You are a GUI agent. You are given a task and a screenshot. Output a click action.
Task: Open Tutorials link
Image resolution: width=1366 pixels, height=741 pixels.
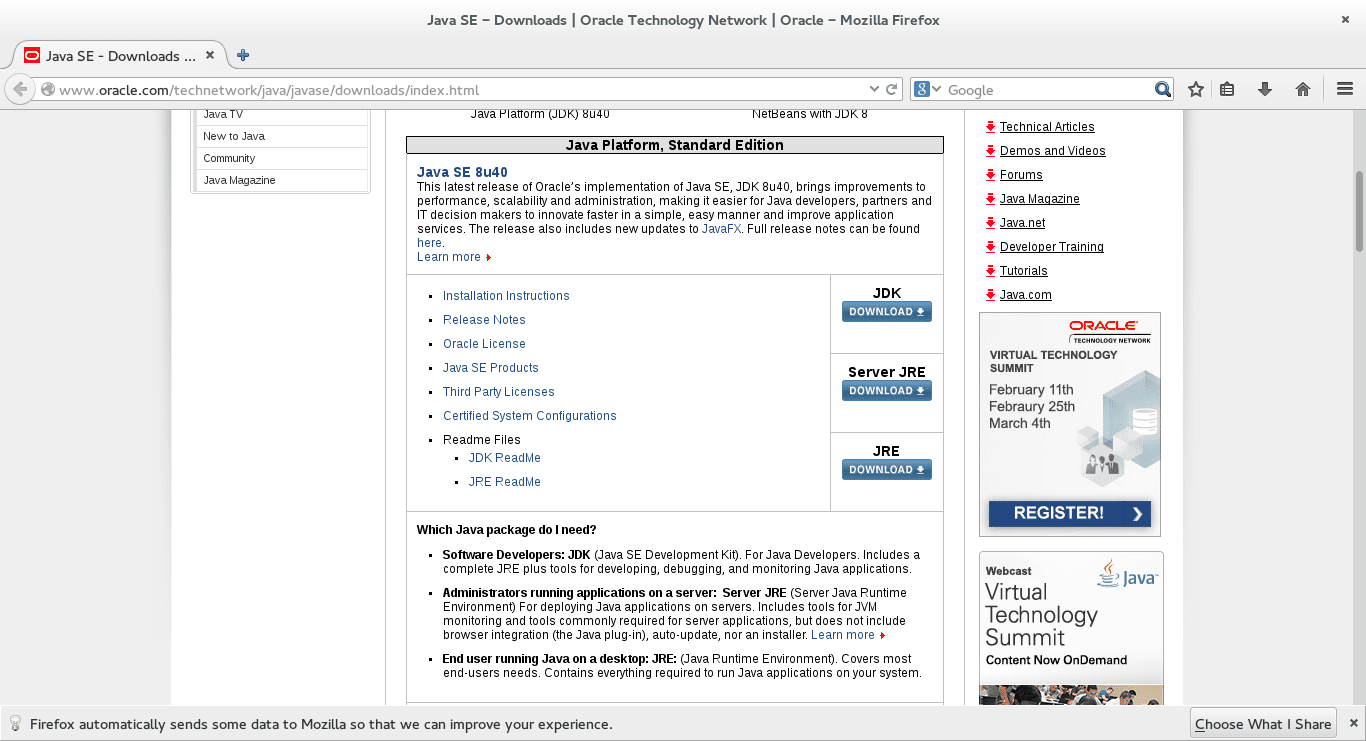click(x=1024, y=271)
